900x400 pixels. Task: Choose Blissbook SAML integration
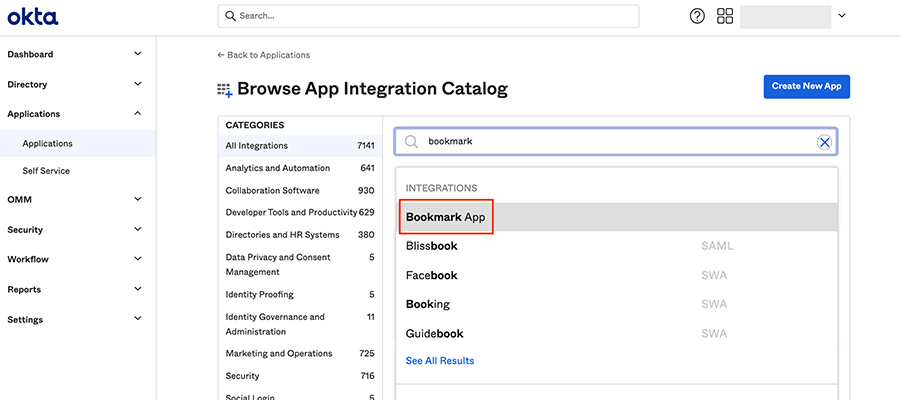pyautogui.click(x=432, y=245)
